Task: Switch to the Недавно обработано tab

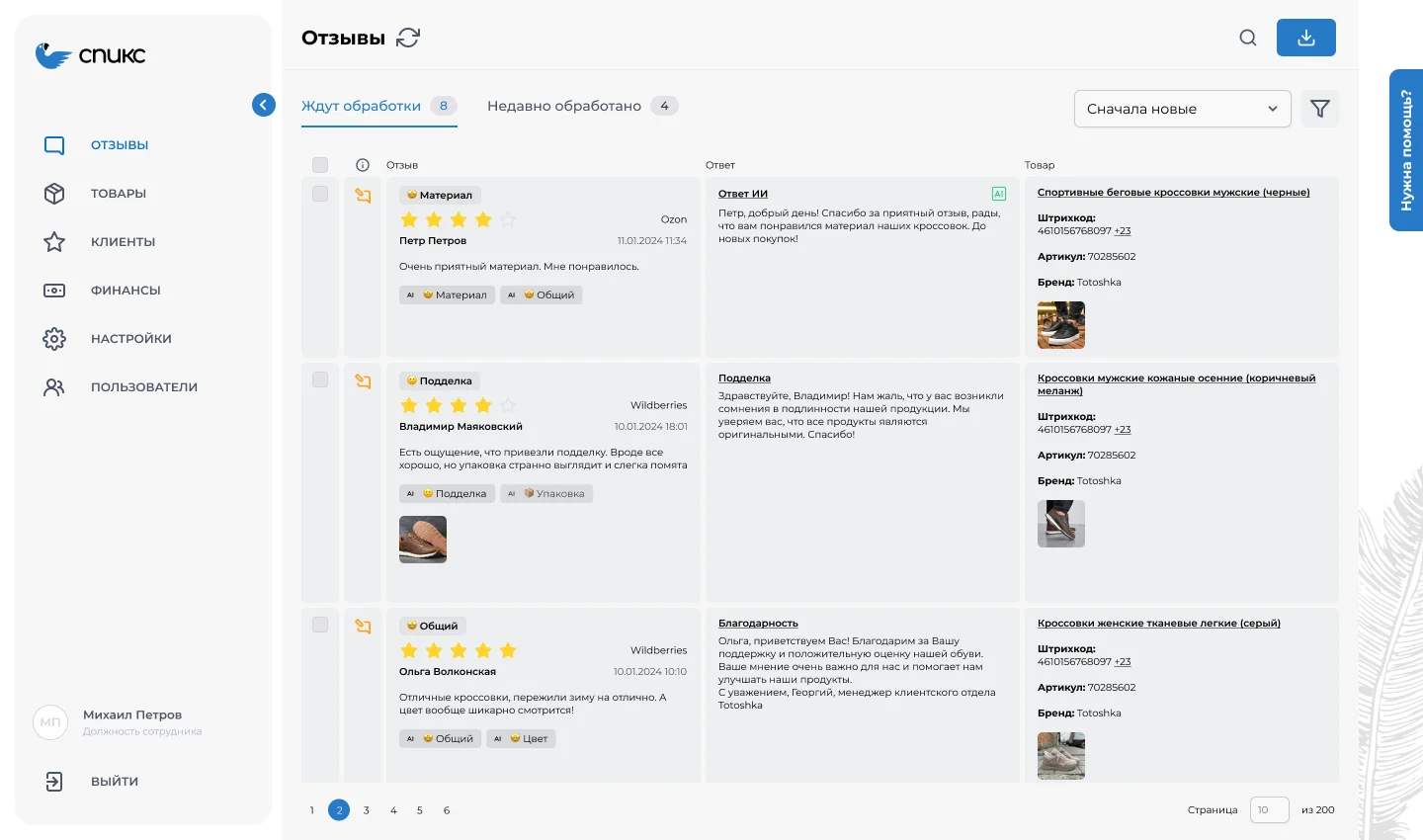Action: coord(564,106)
